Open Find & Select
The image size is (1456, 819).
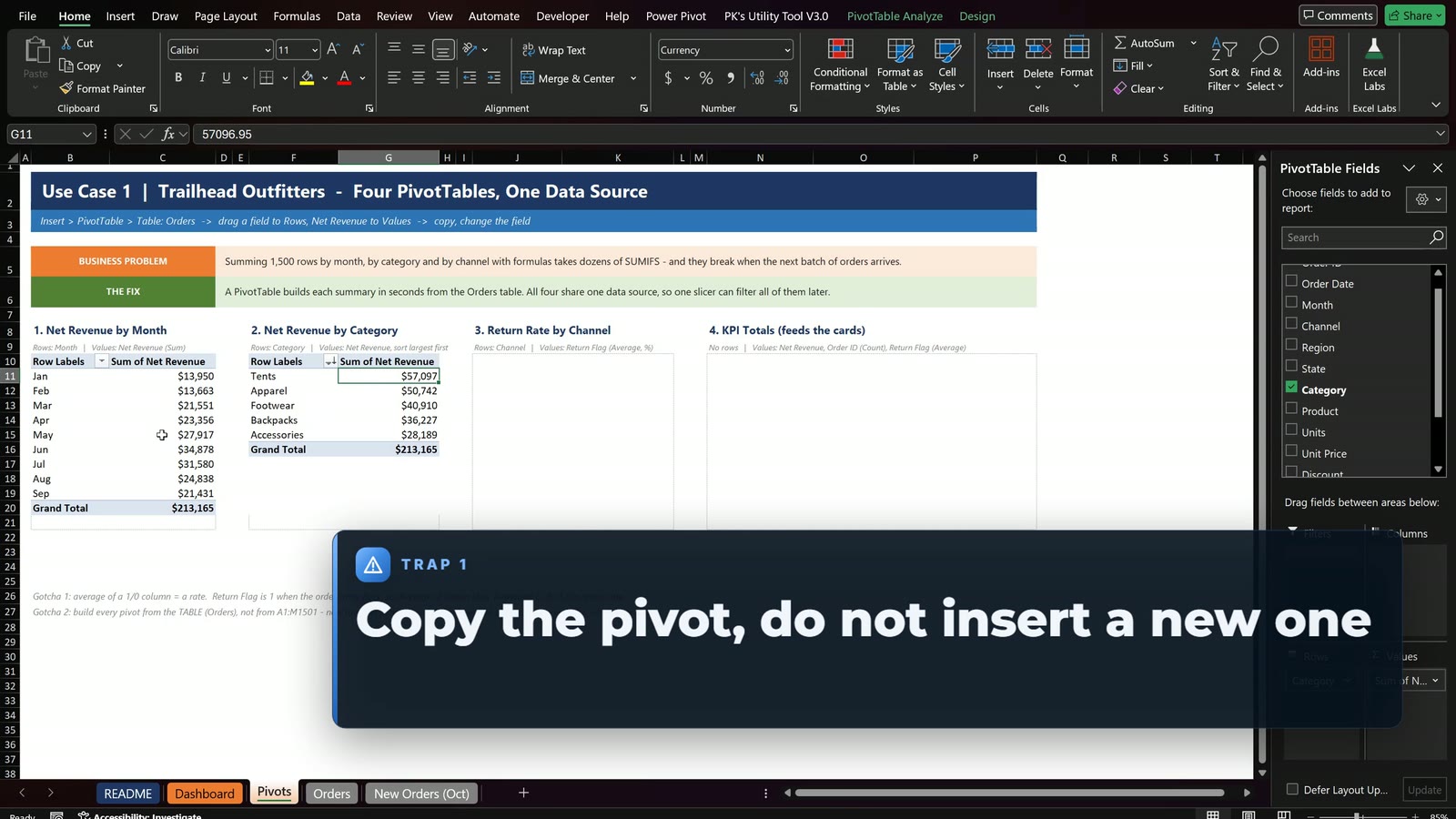1265,65
